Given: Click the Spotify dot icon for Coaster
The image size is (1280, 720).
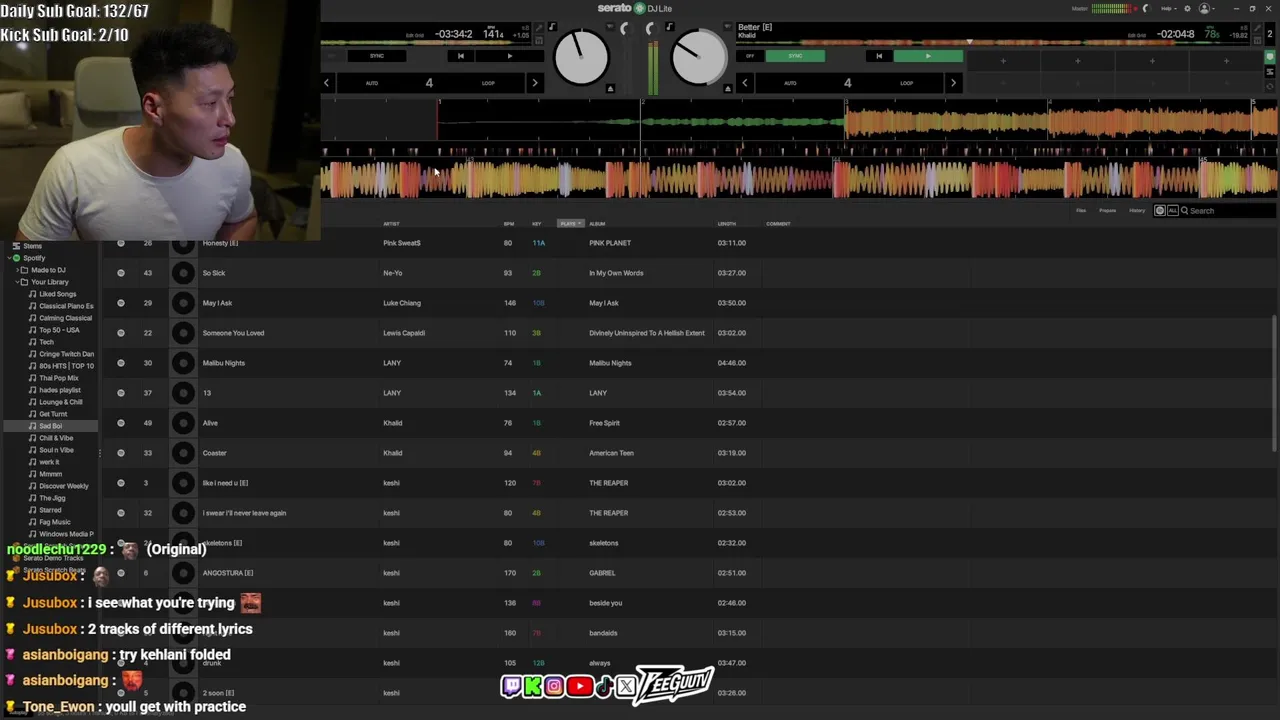Looking at the screenshot, I should 121,453.
